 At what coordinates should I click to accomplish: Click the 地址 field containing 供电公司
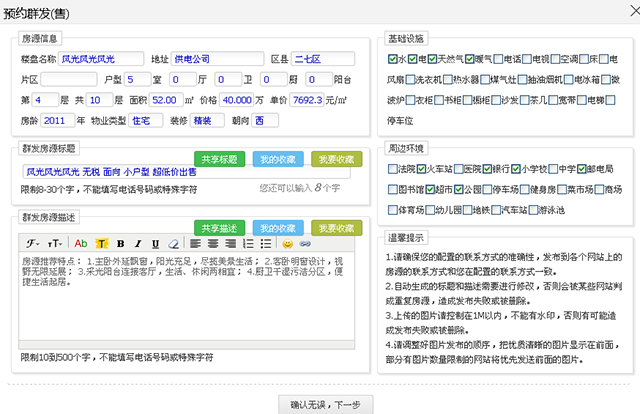pos(217,59)
